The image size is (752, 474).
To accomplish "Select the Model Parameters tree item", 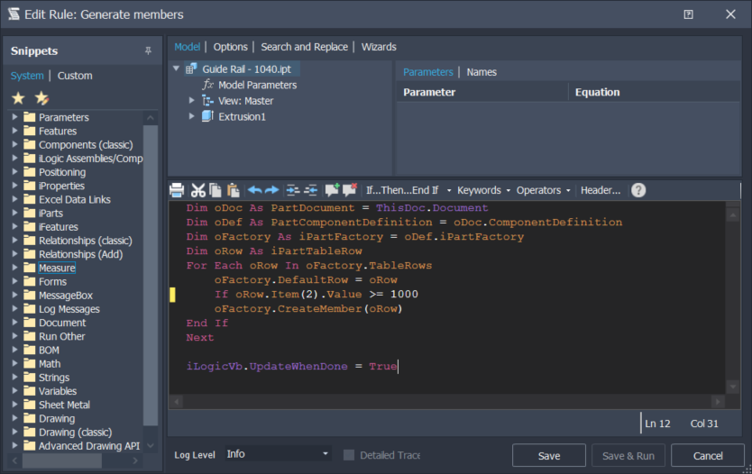I will [x=257, y=85].
